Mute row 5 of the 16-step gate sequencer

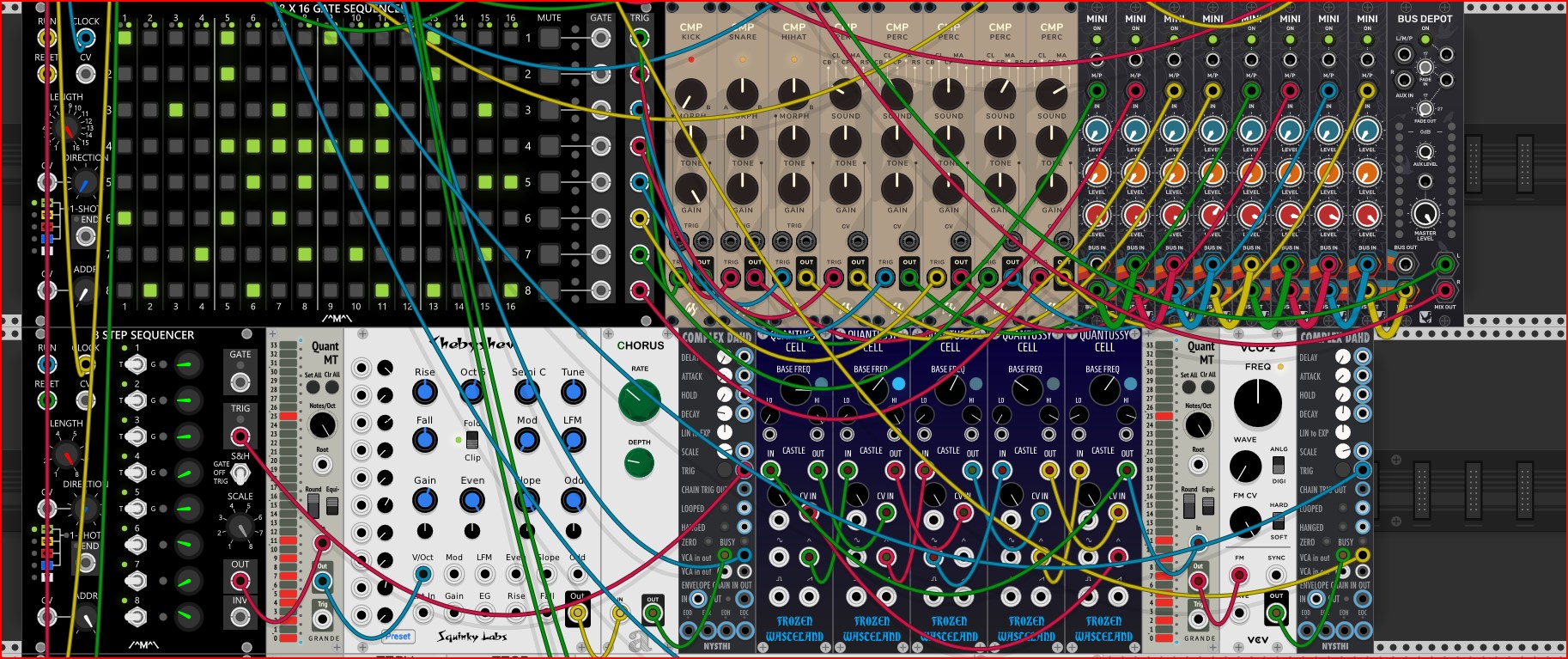[549, 182]
